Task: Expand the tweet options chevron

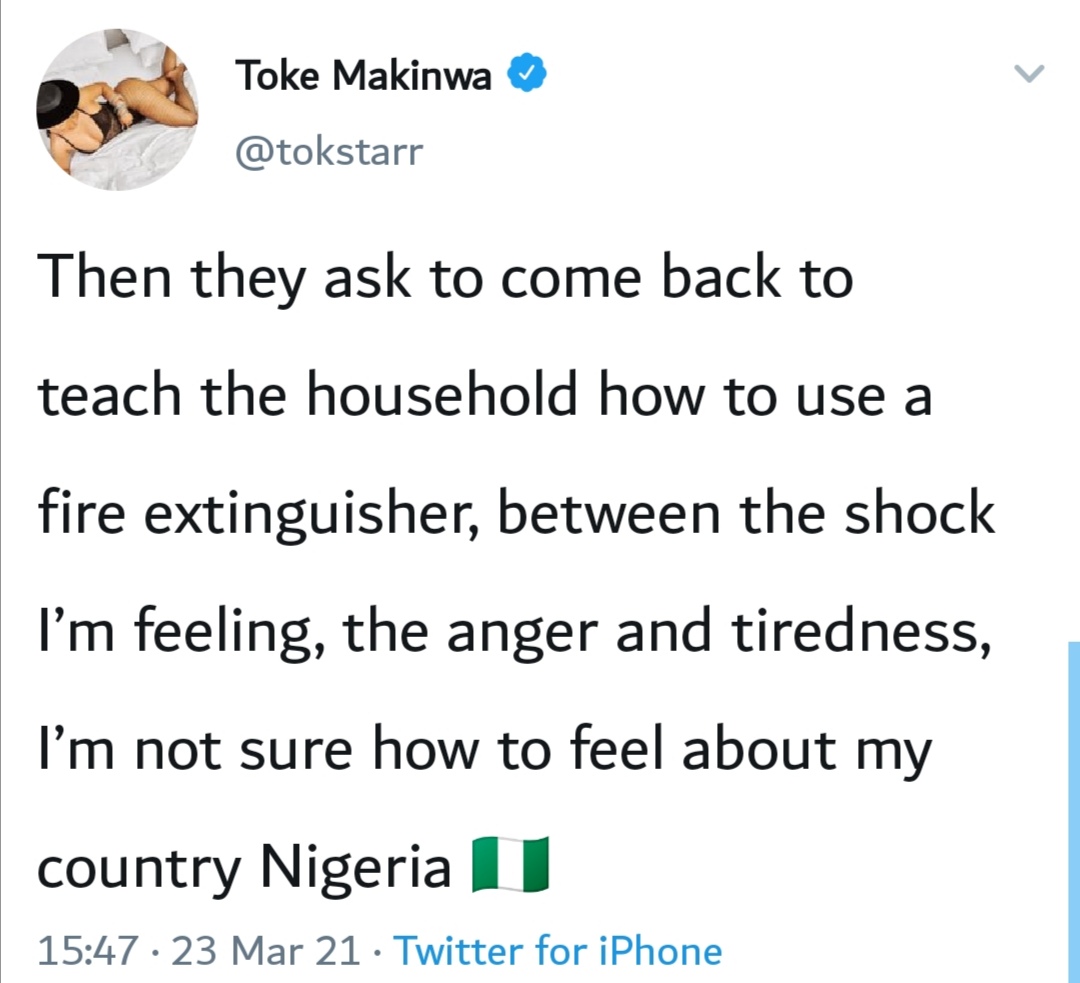Action: point(1029,74)
